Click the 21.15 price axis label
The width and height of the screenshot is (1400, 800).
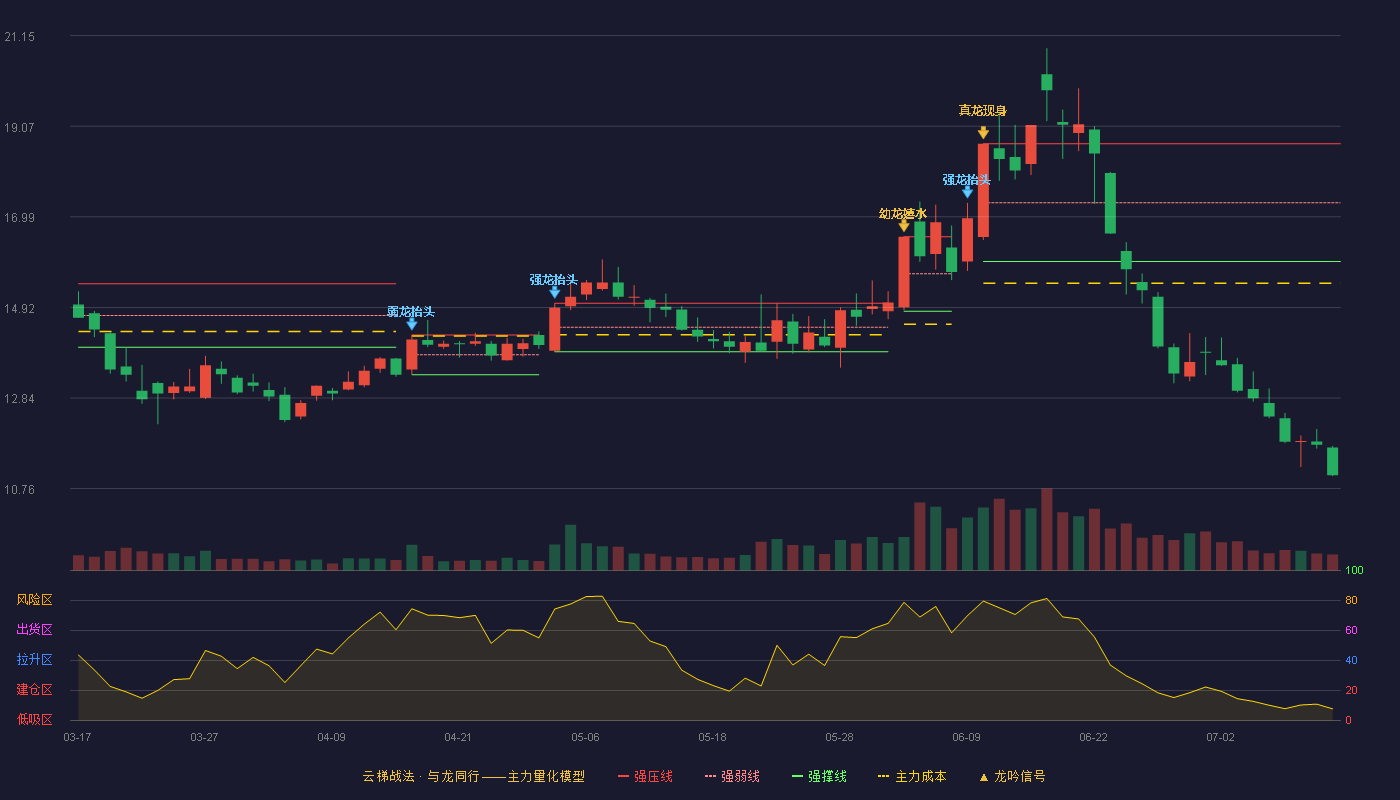pos(19,37)
